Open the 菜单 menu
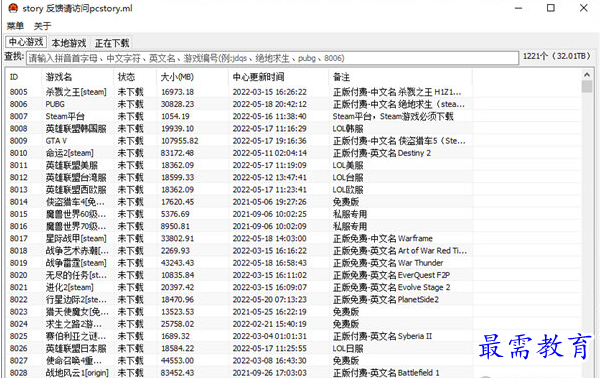The image size is (600, 378). pyautogui.click(x=15, y=26)
